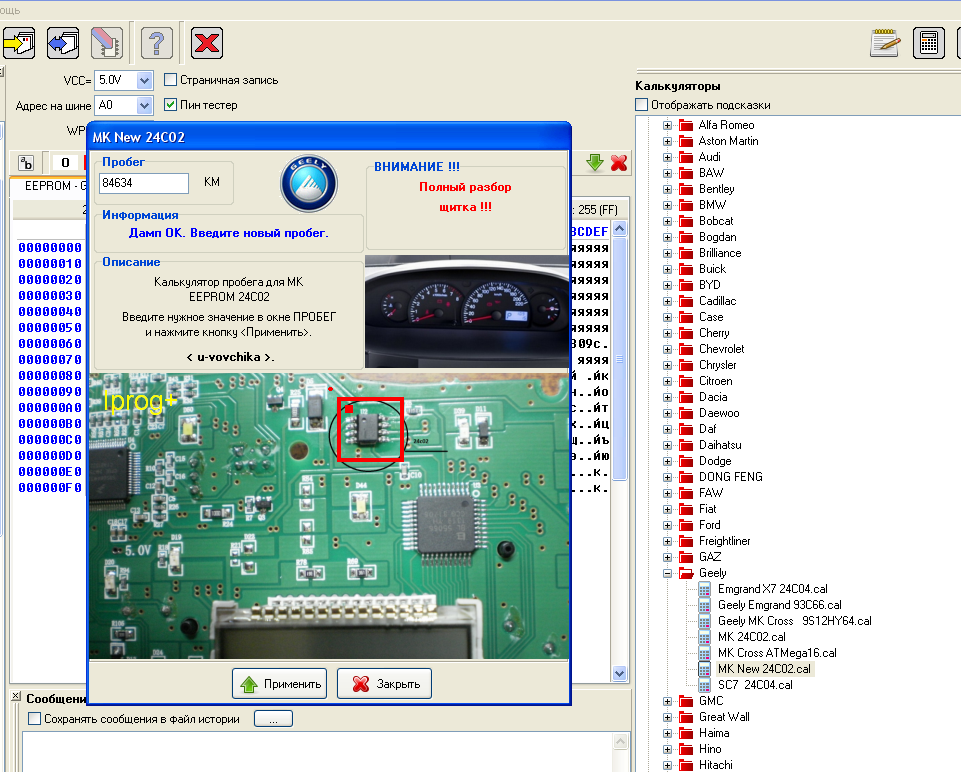Image resolution: width=961 pixels, height=772 pixels.
Task: Click the 'ab' text mode icon
Action: 26,163
